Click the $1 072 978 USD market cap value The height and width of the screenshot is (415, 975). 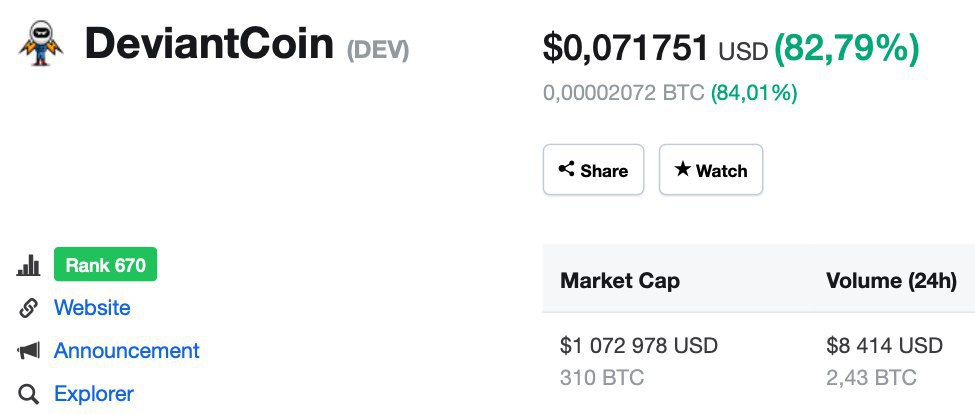point(639,346)
